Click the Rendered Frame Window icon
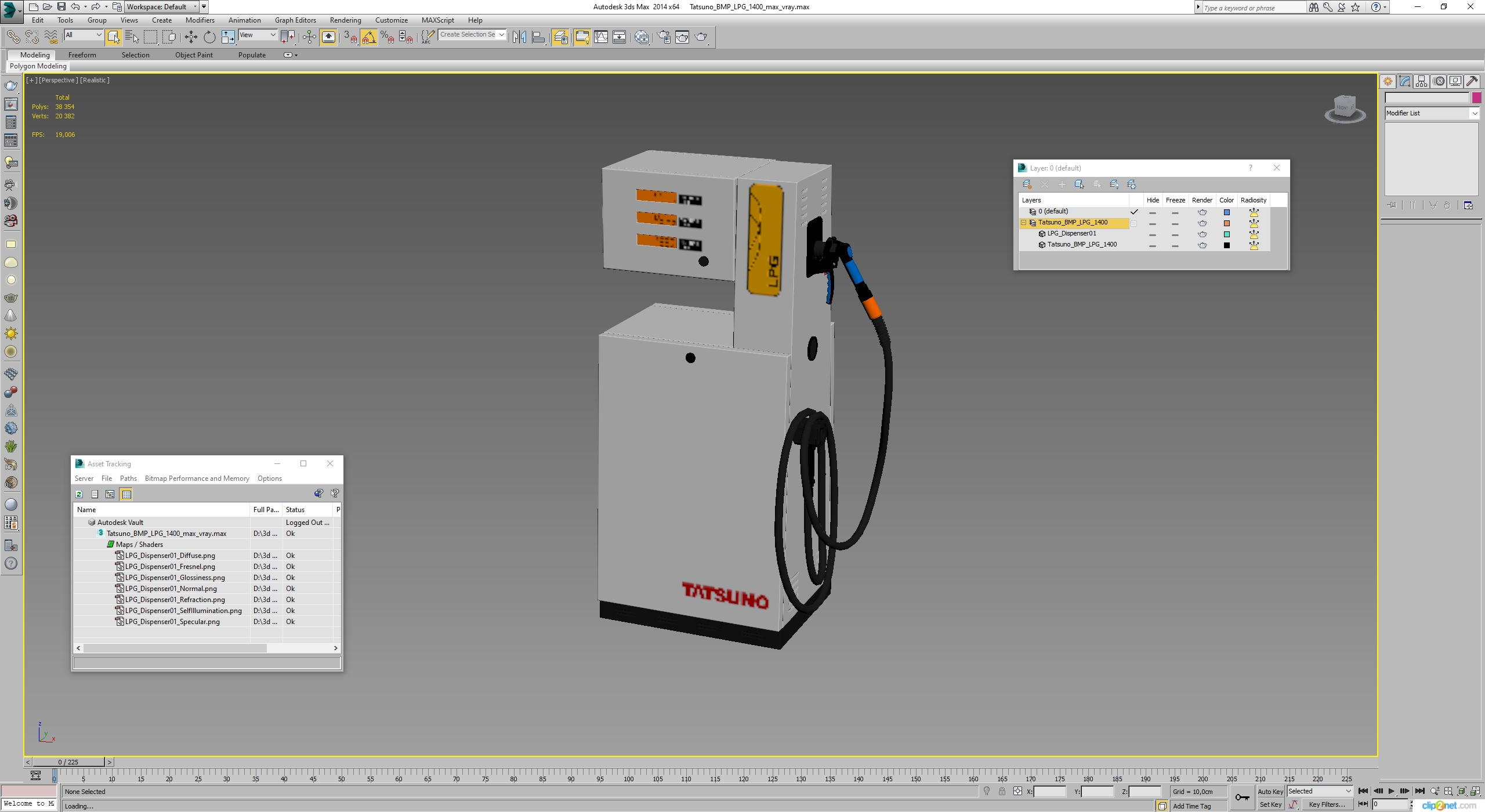Screen dimensions: 1485x812 pos(682,37)
